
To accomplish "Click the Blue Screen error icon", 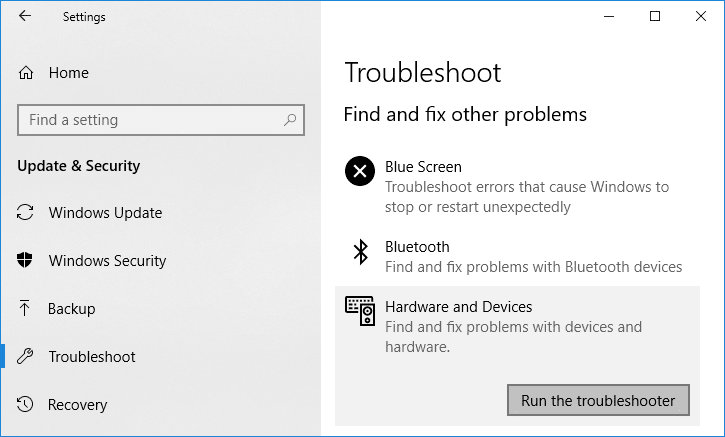I will coord(359,171).
